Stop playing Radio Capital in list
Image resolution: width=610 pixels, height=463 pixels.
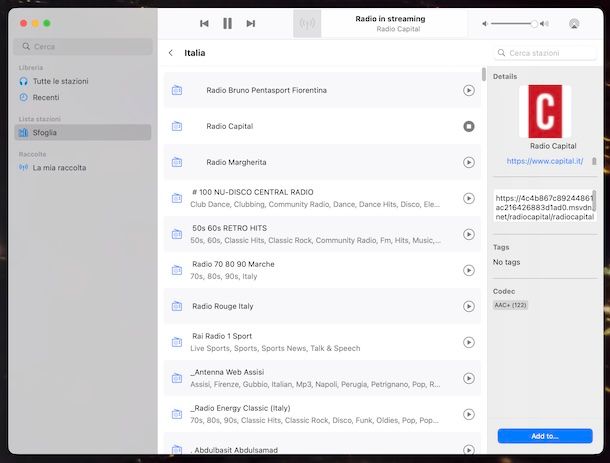pyautogui.click(x=468, y=126)
